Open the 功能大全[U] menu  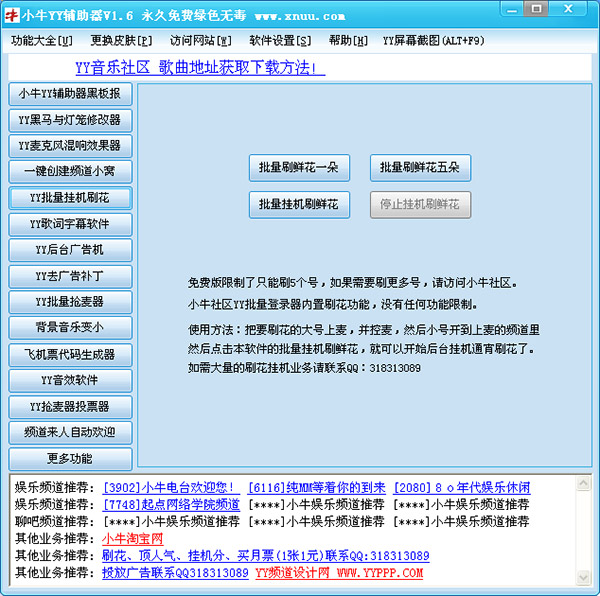(42, 41)
